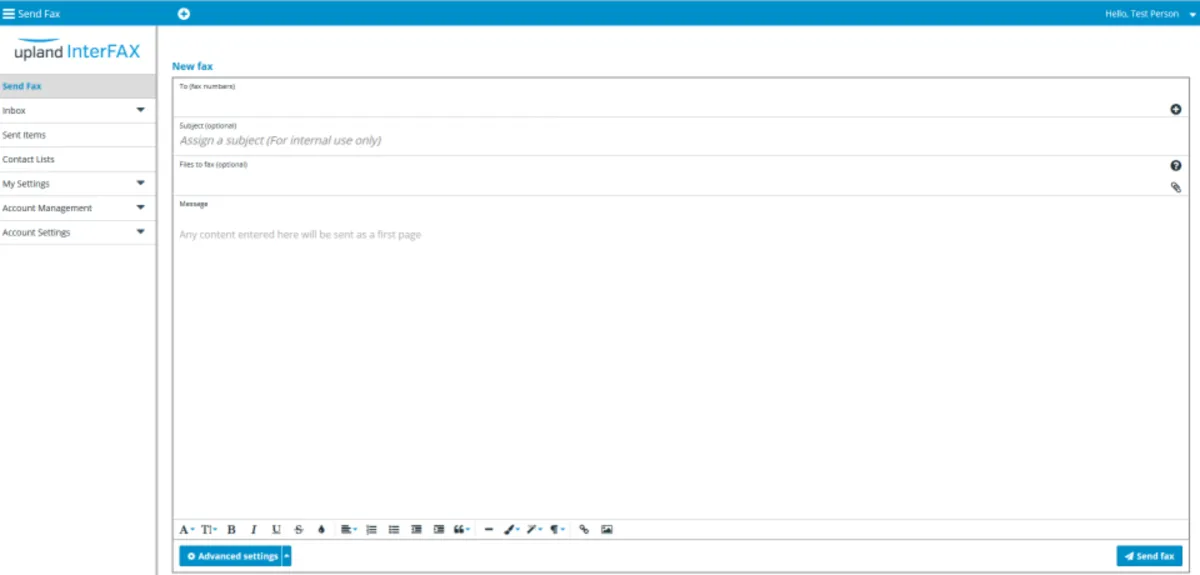Insert an unordered bullet list
Viewport: 1200px width, 575px height.
[x=394, y=529]
